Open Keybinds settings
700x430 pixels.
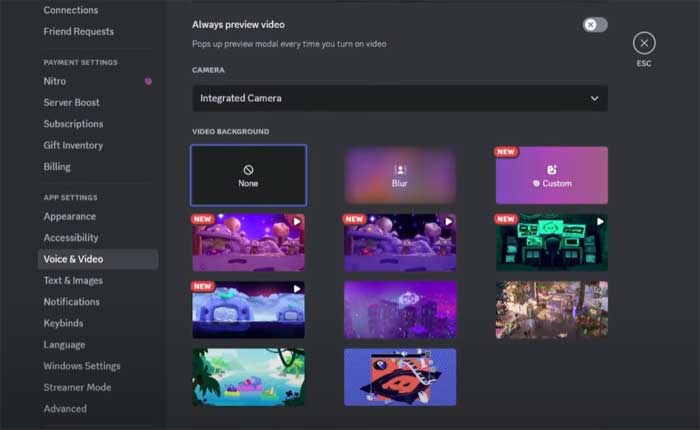tap(63, 323)
